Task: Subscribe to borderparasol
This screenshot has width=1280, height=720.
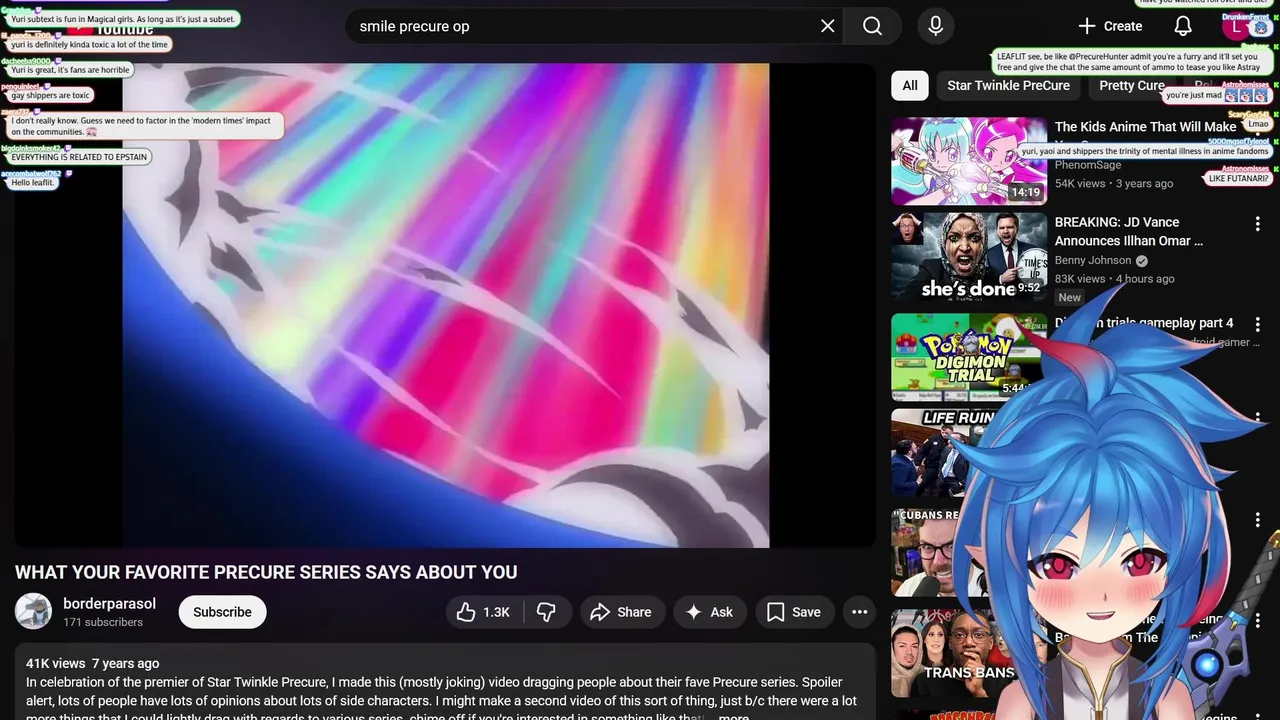Action: pos(222,612)
